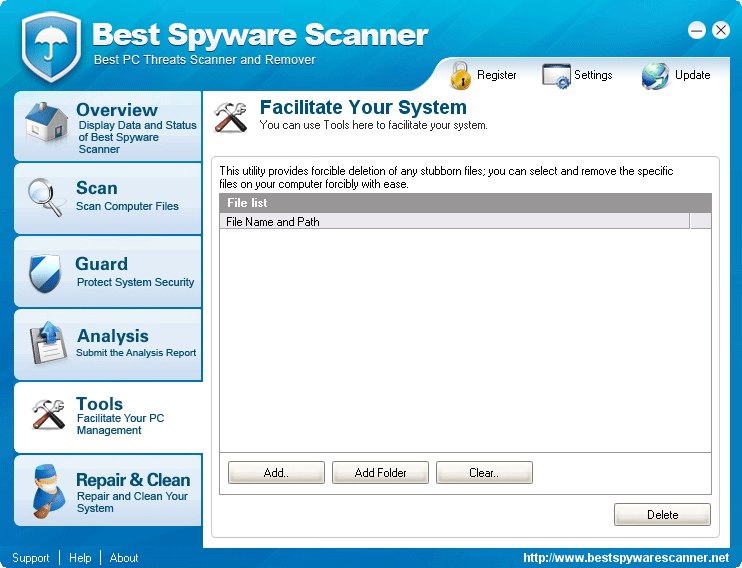Open the About link
The image size is (742, 568).
pos(124,558)
